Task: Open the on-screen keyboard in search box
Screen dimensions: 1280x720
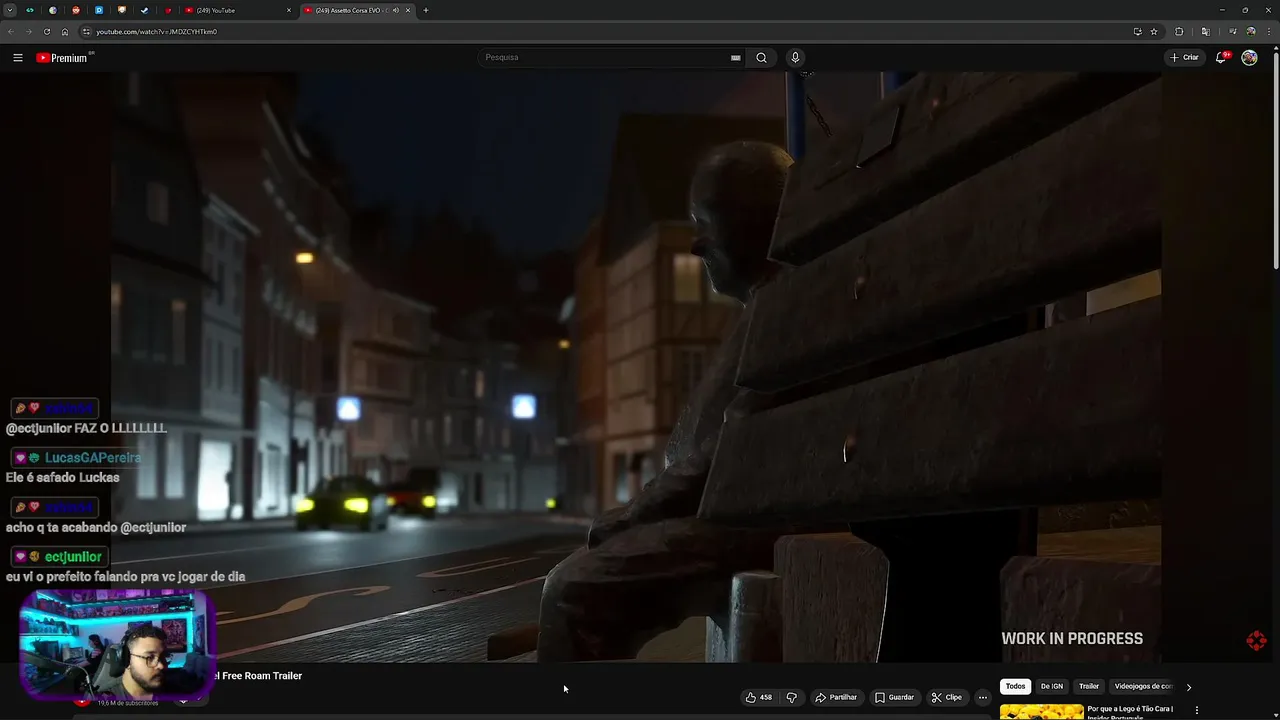Action: tap(736, 58)
